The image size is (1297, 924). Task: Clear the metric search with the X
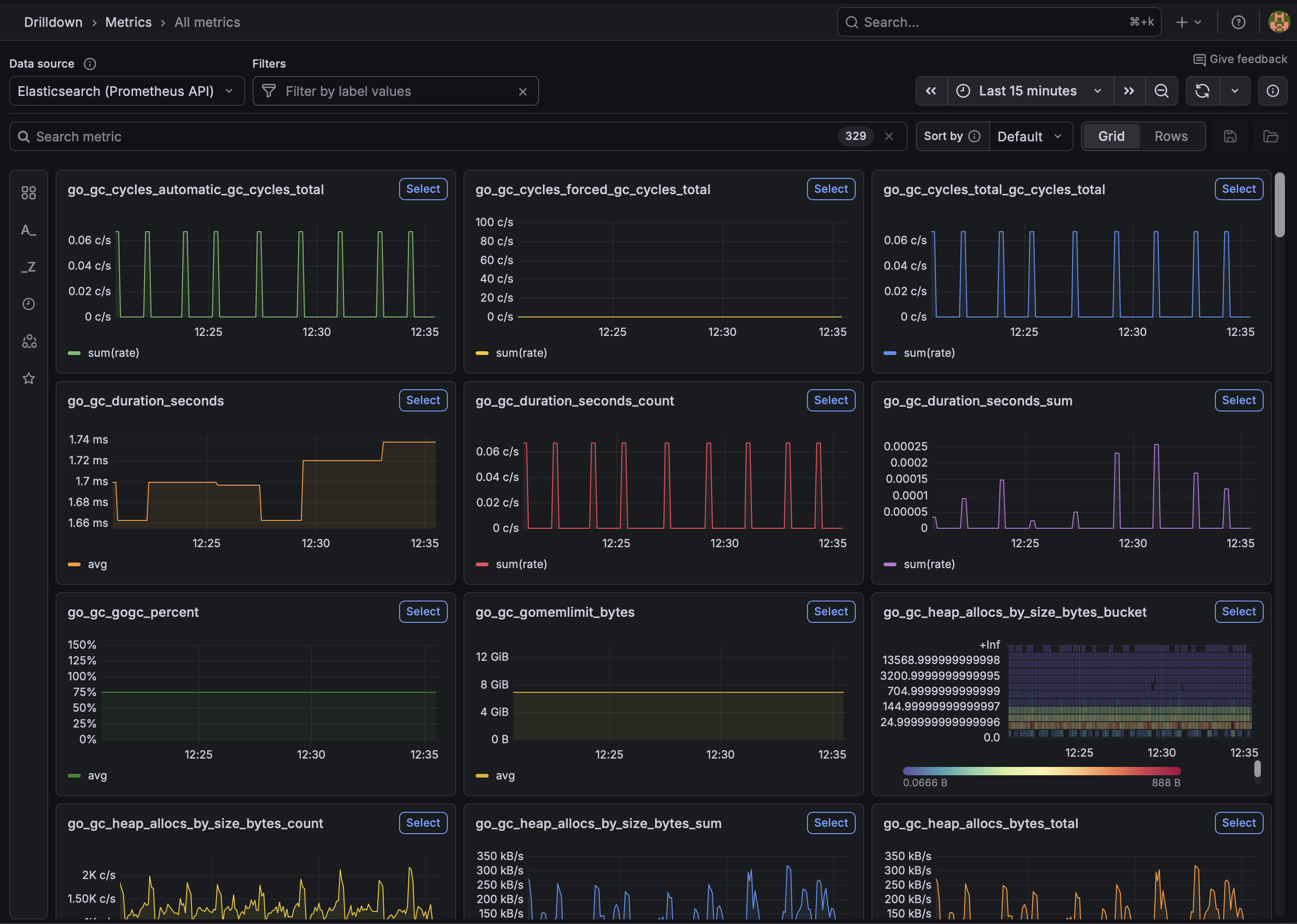[889, 136]
